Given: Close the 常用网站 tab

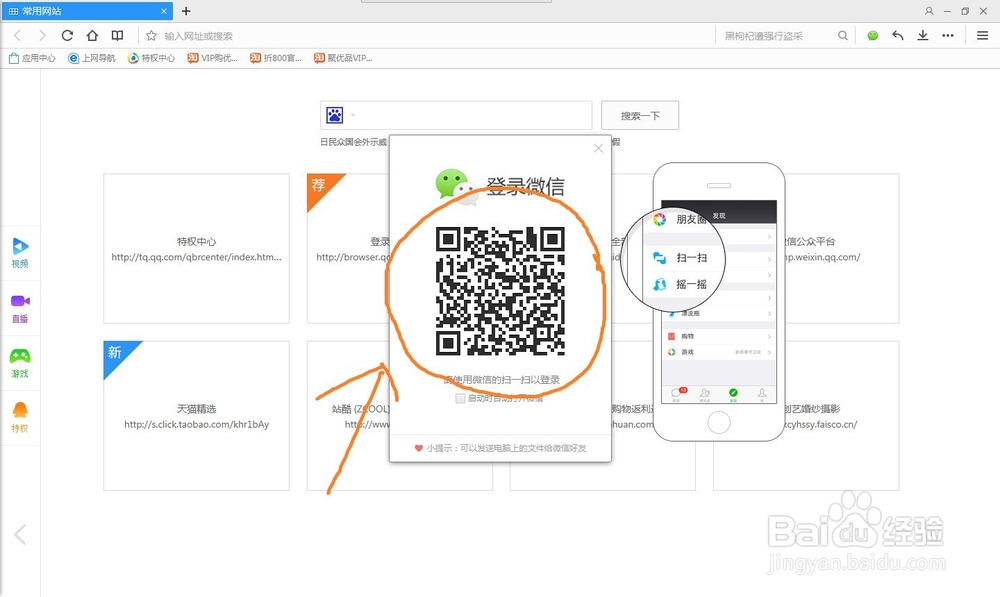Looking at the screenshot, I should coord(164,11).
